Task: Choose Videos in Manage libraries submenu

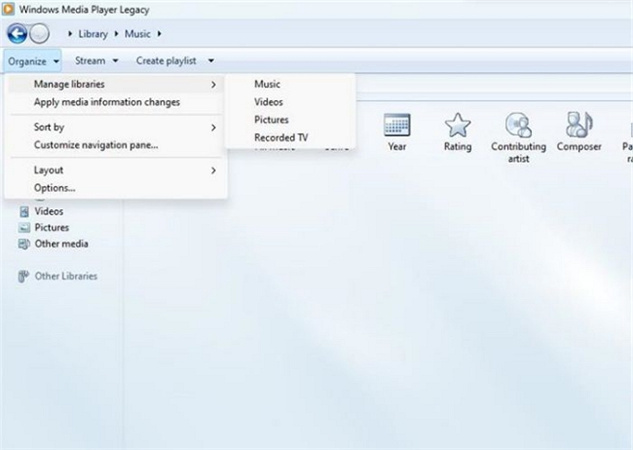Action: (x=290, y=102)
